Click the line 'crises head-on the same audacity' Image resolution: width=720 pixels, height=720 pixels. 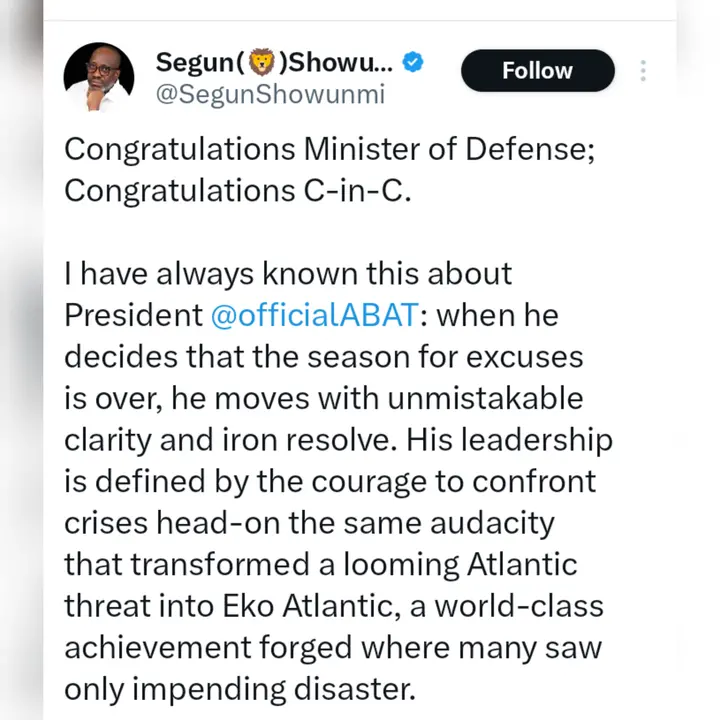pyautogui.click(x=309, y=523)
